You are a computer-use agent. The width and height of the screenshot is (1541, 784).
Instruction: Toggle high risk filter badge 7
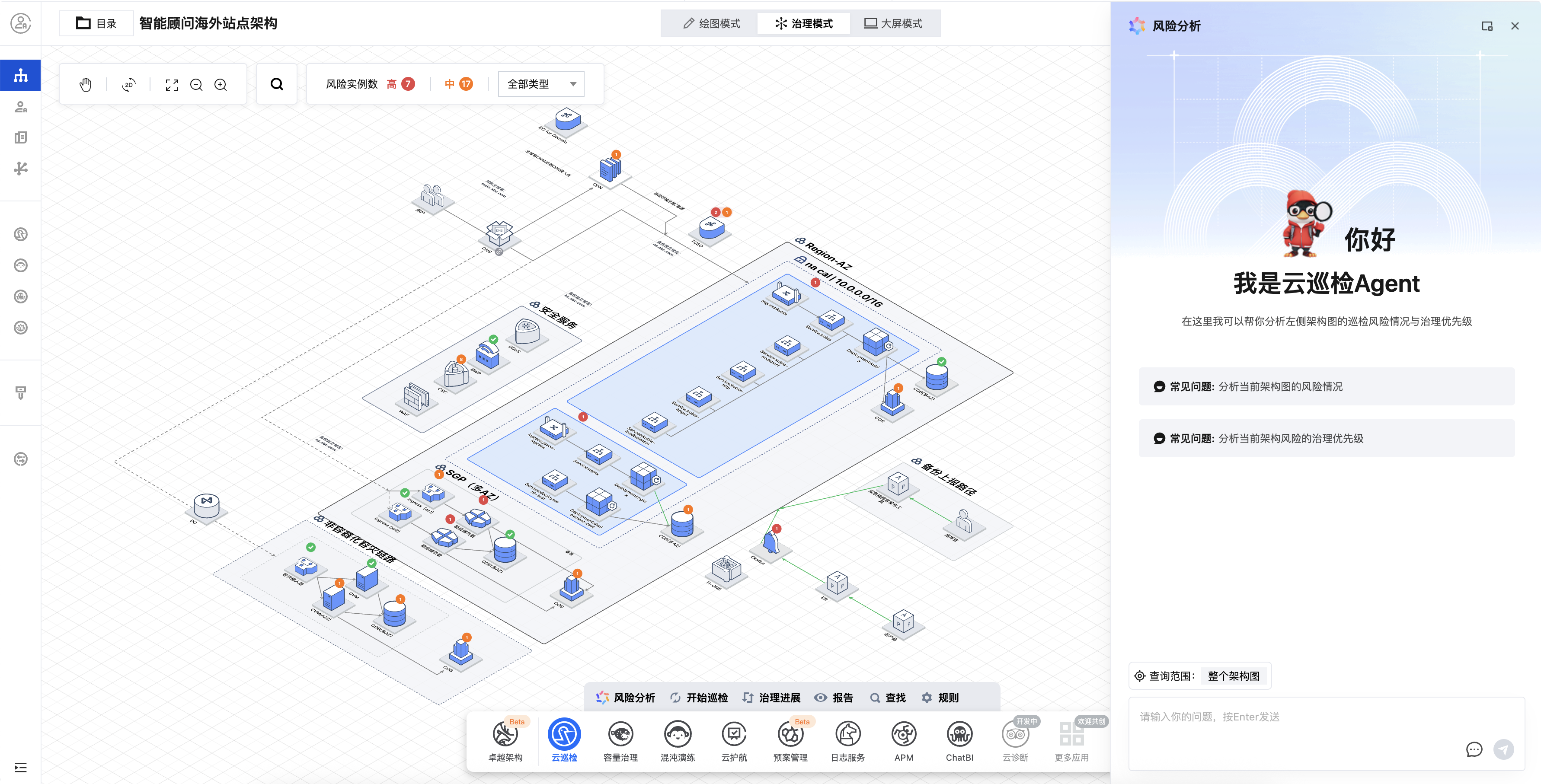[407, 84]
